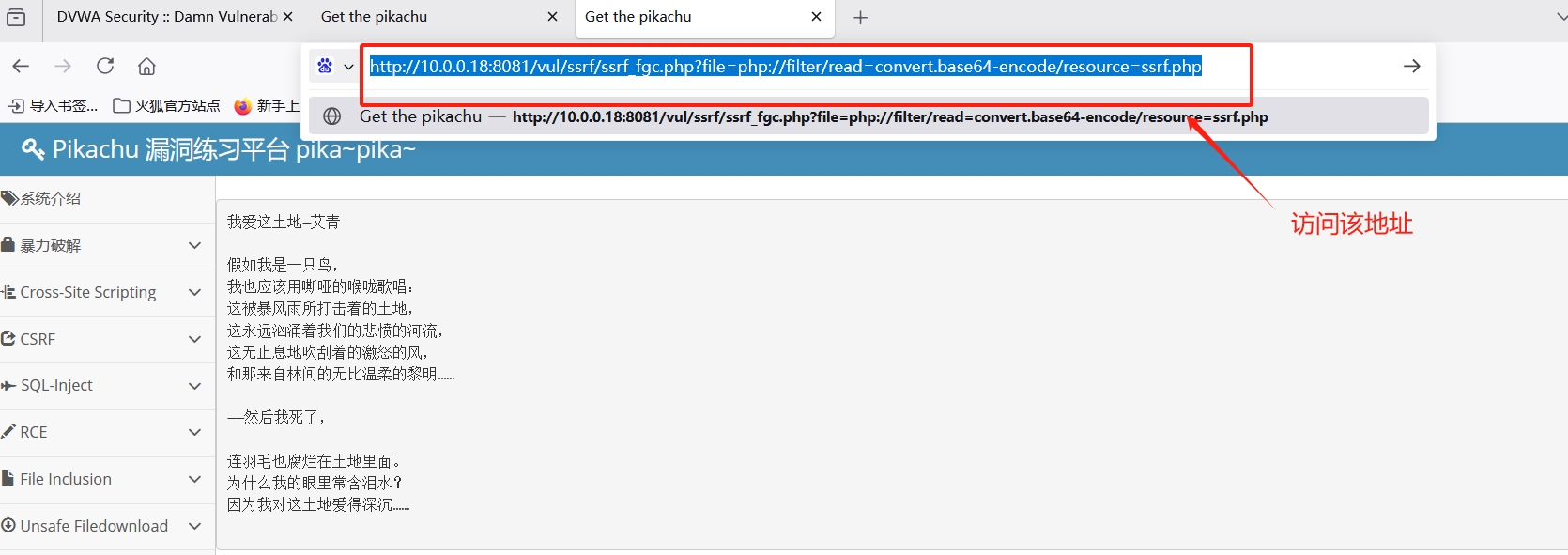Image resolution: width=1568 pixels, height=555 pixels.
Task: Click the tag icon beside 系统介绍
Action: click(9, 198)
